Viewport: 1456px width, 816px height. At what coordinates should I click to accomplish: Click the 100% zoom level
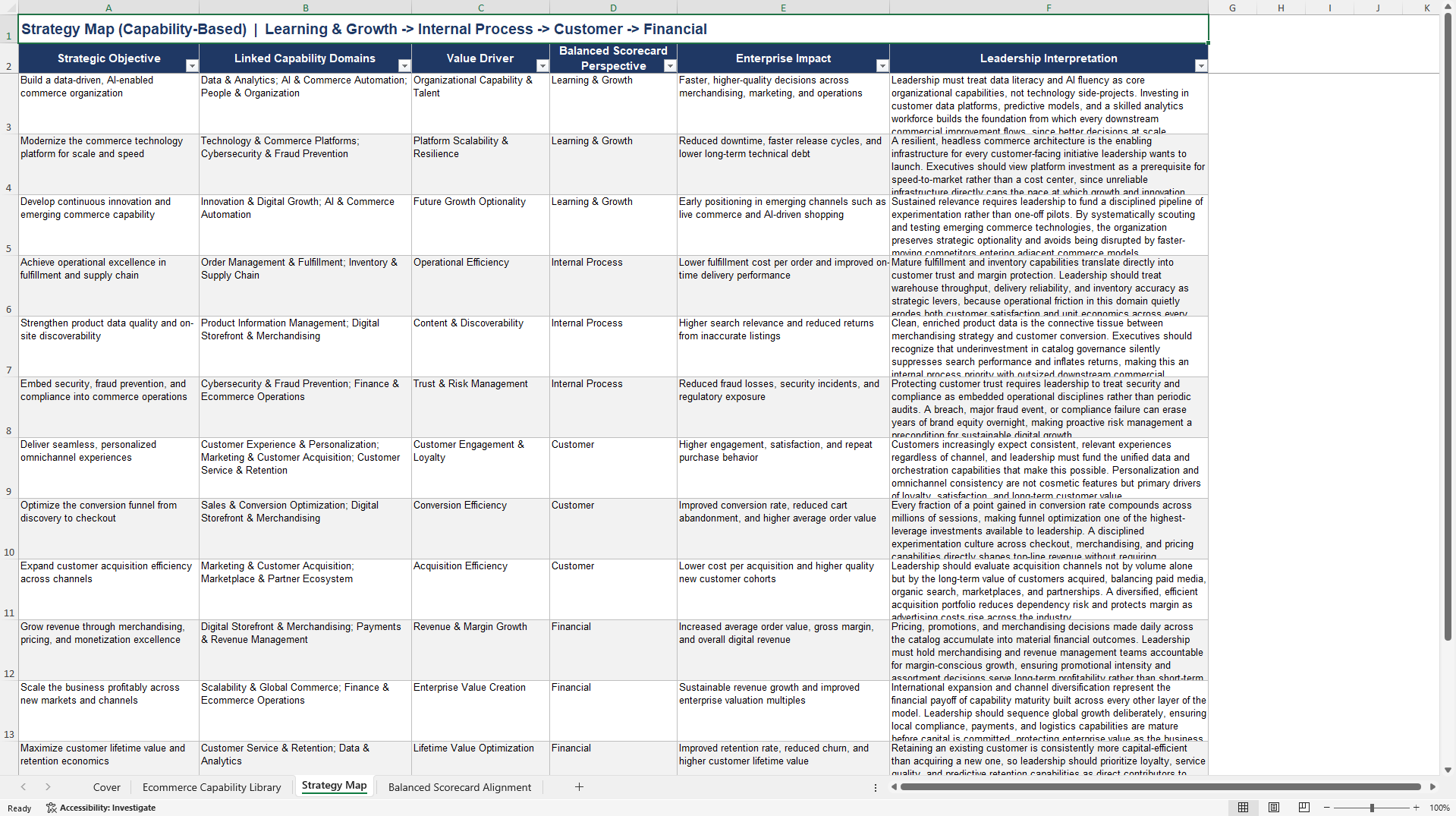pyautogui.click(x=1439, y=808)
